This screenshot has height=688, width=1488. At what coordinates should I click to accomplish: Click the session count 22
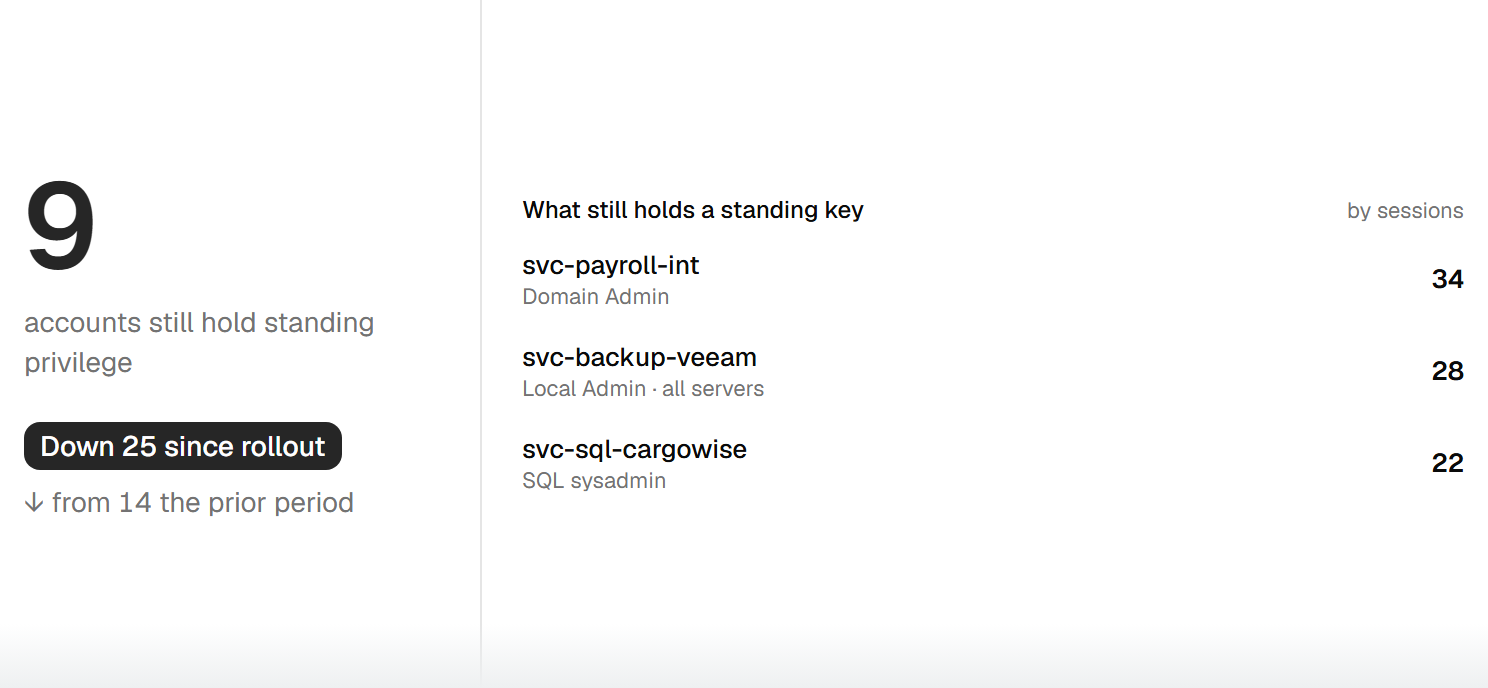coord(1447,463)
